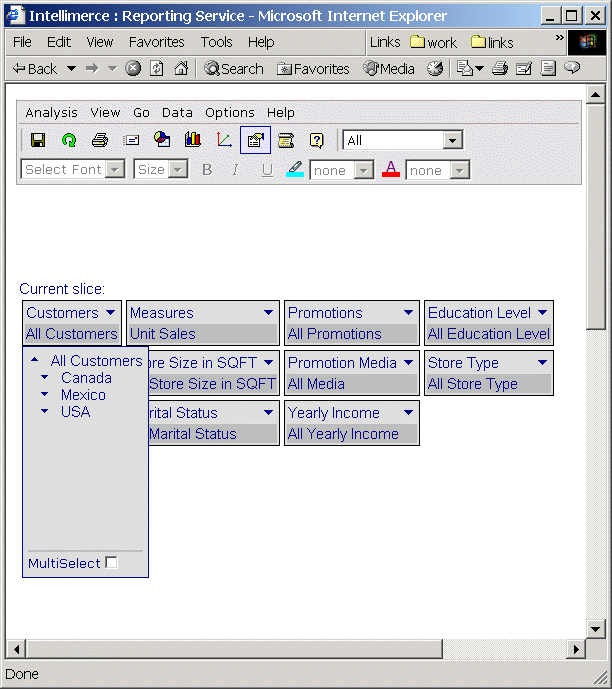Screen dimensions: 612x689
Task: Open the Options menu
Action: point(230,113)
